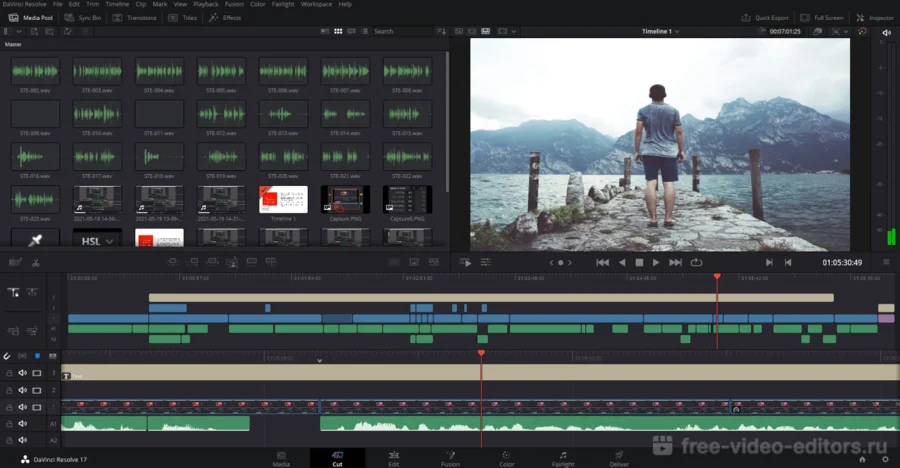Toggle timeline snapping magnet icon
Viewport: 900px width, 468px height.
(7, 356)
